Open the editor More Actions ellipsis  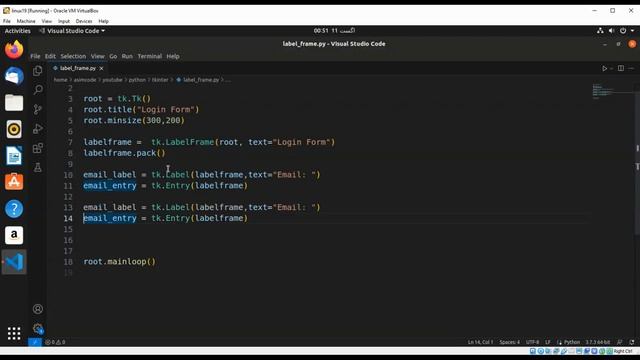631,68
